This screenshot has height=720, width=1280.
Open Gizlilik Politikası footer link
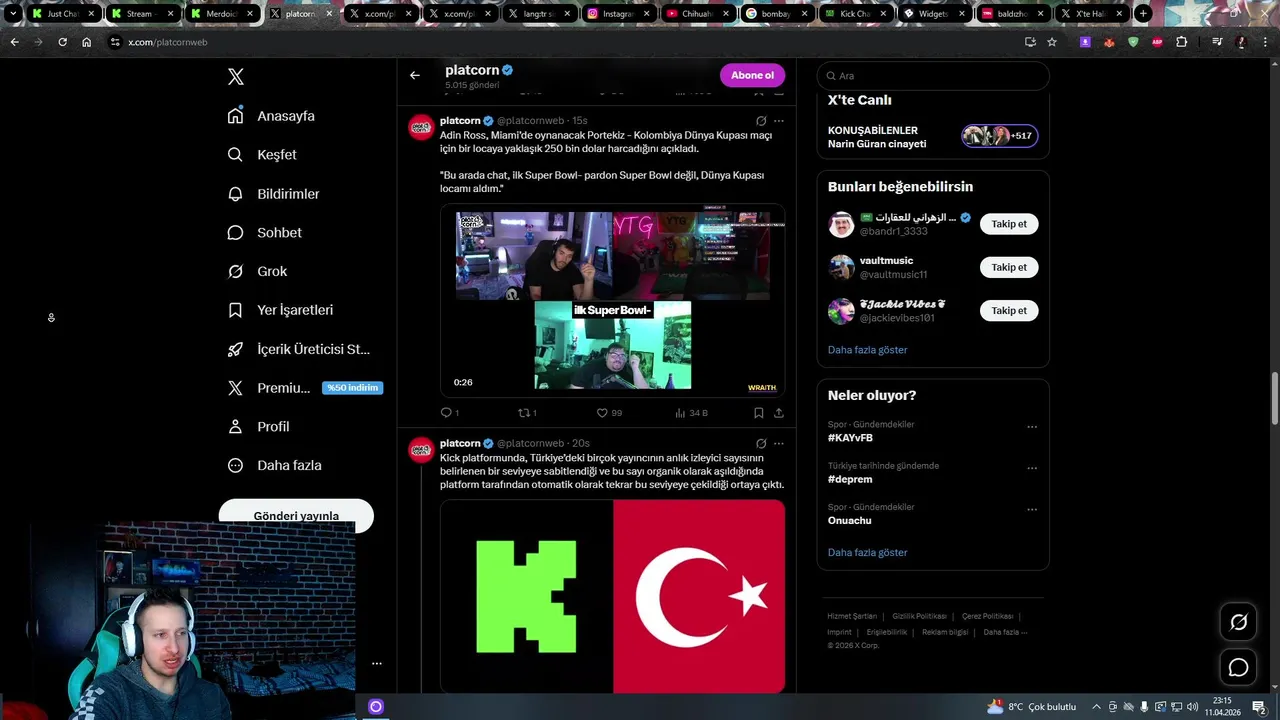point(919,616)
